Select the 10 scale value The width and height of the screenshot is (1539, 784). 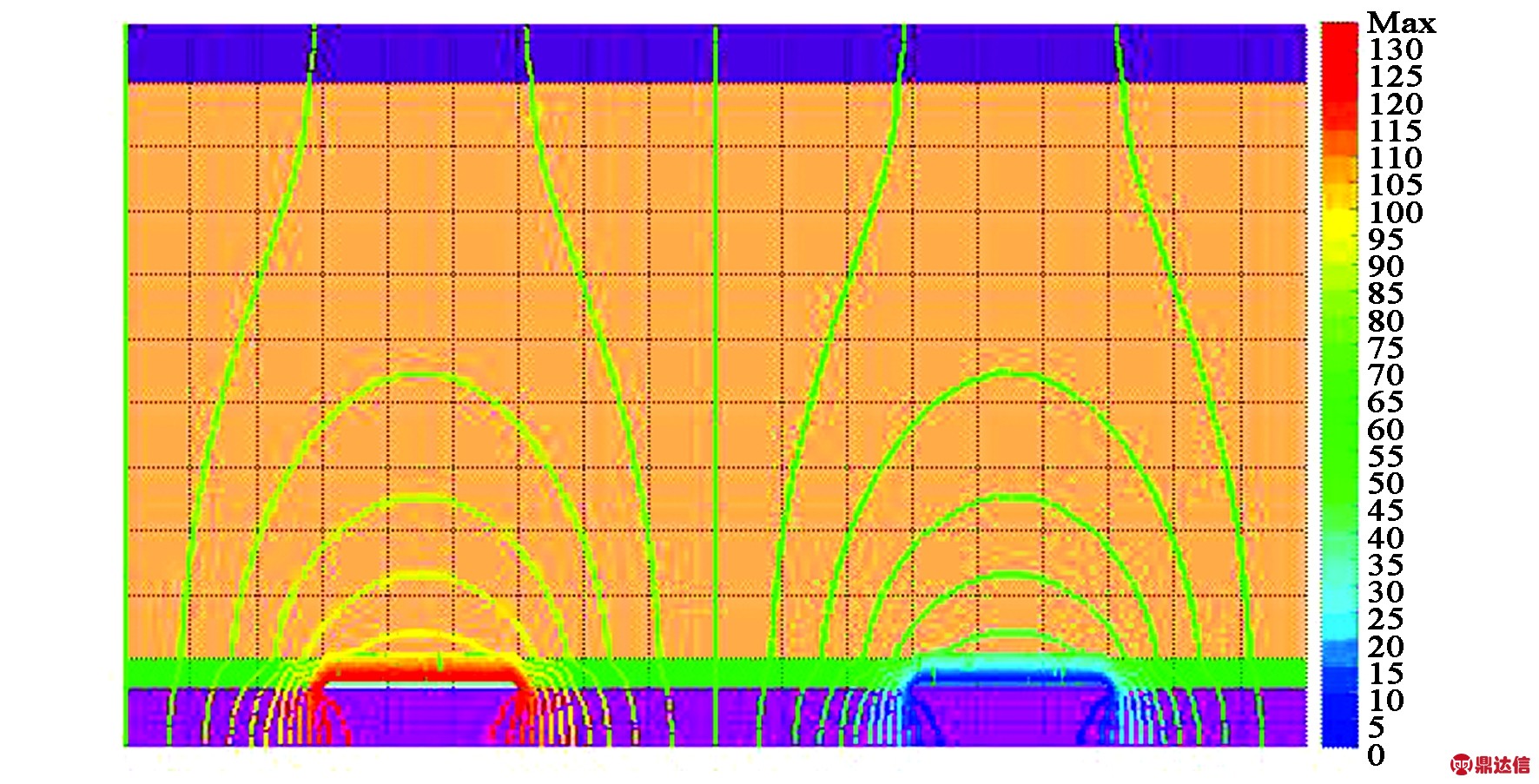[1385, 701]
